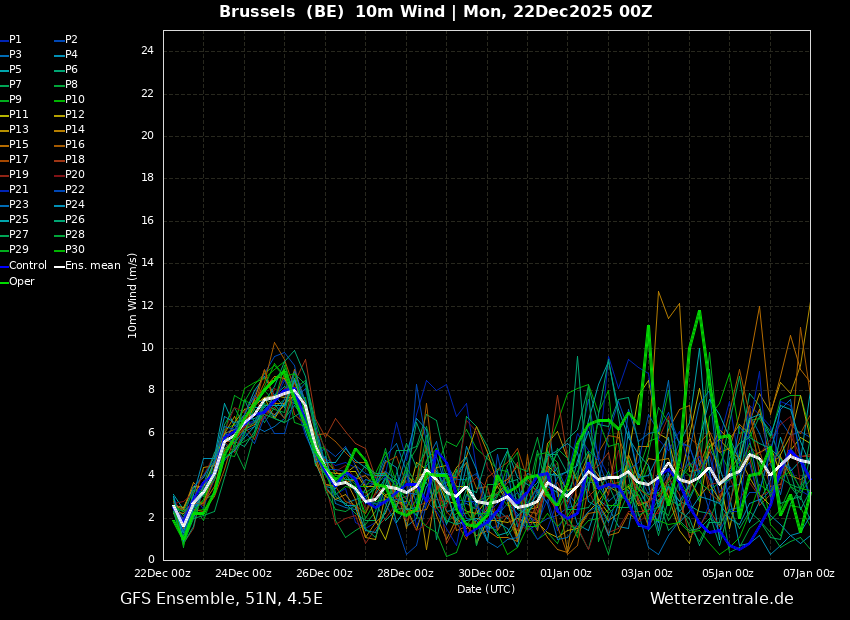Click the 24 value on y-axis
Image resolution: width=850 pixels, height=620 pixels.
(x=147, y=51)
